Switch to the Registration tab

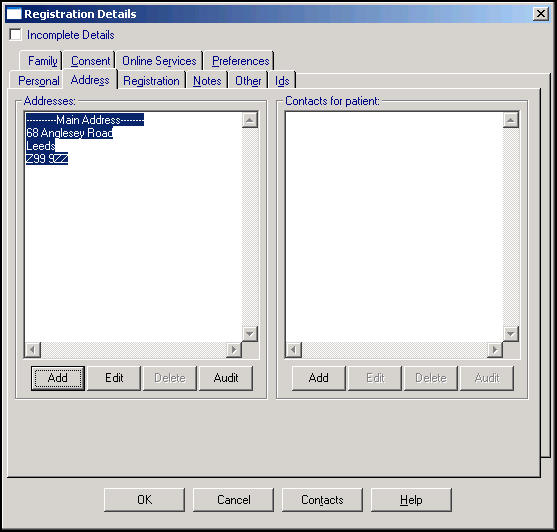(151, 81)
